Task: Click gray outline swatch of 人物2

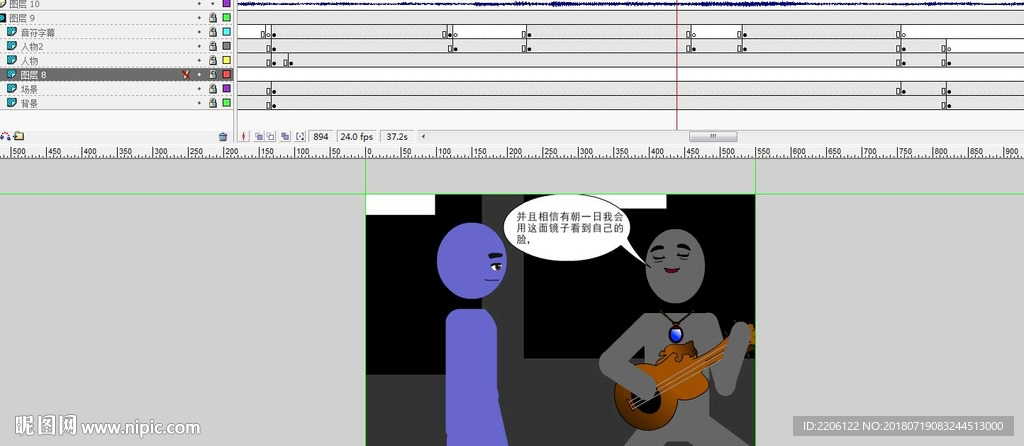Action: point(227,46)
